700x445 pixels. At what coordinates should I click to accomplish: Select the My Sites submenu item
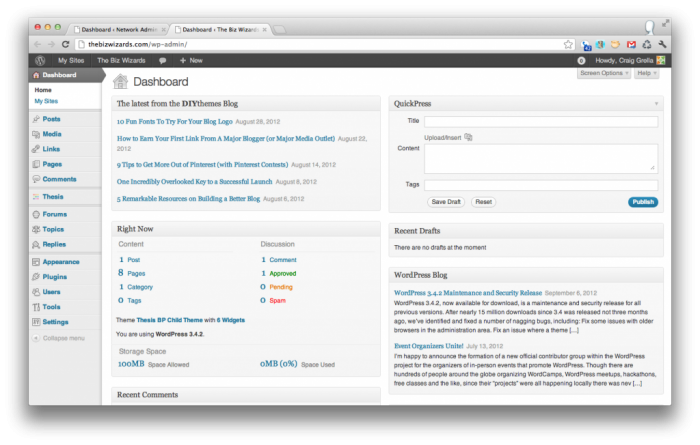click(46, 101)
